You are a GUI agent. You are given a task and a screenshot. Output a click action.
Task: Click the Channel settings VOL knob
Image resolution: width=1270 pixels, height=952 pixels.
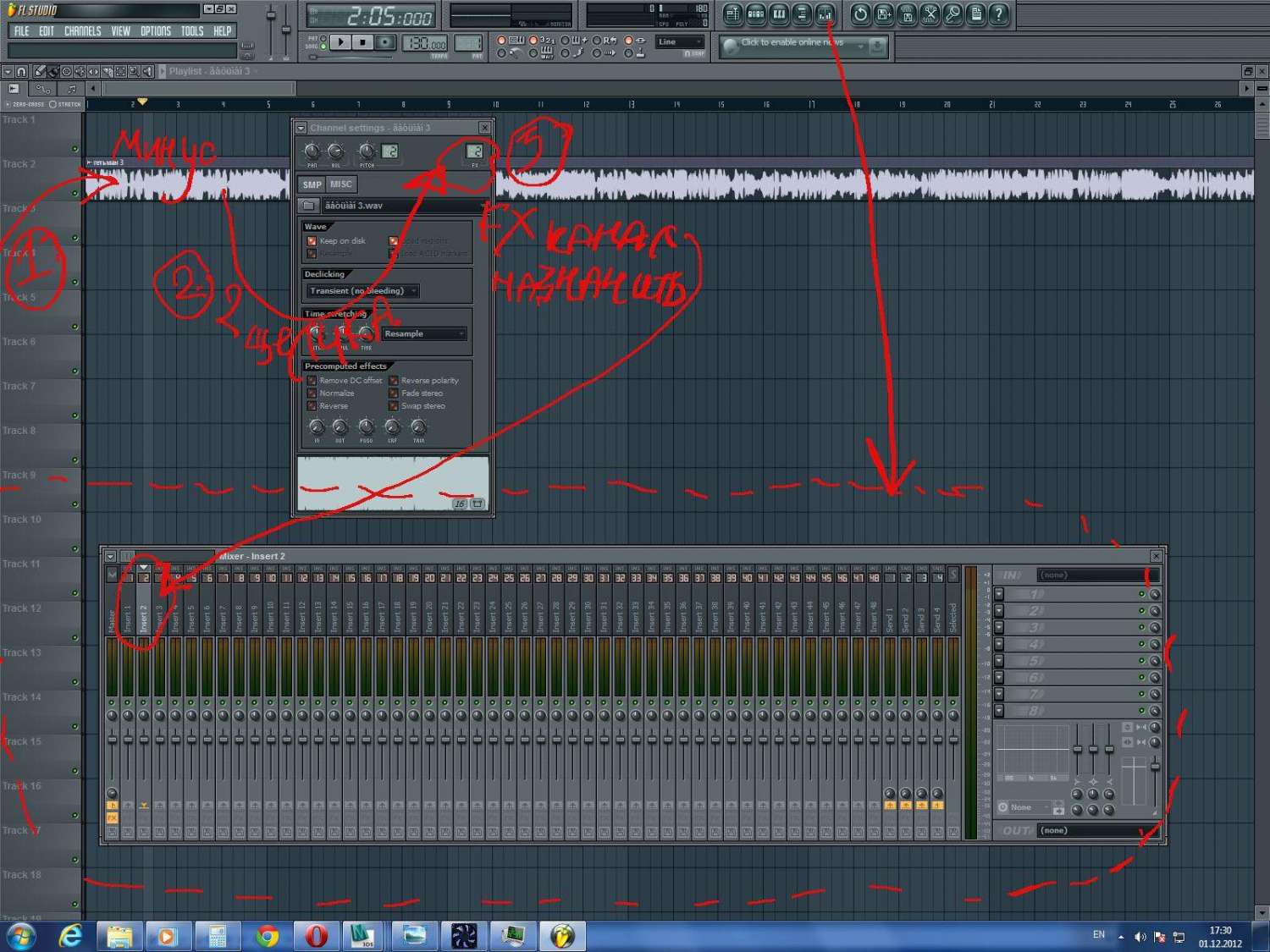pyautogui.click(x=336, y=151)
